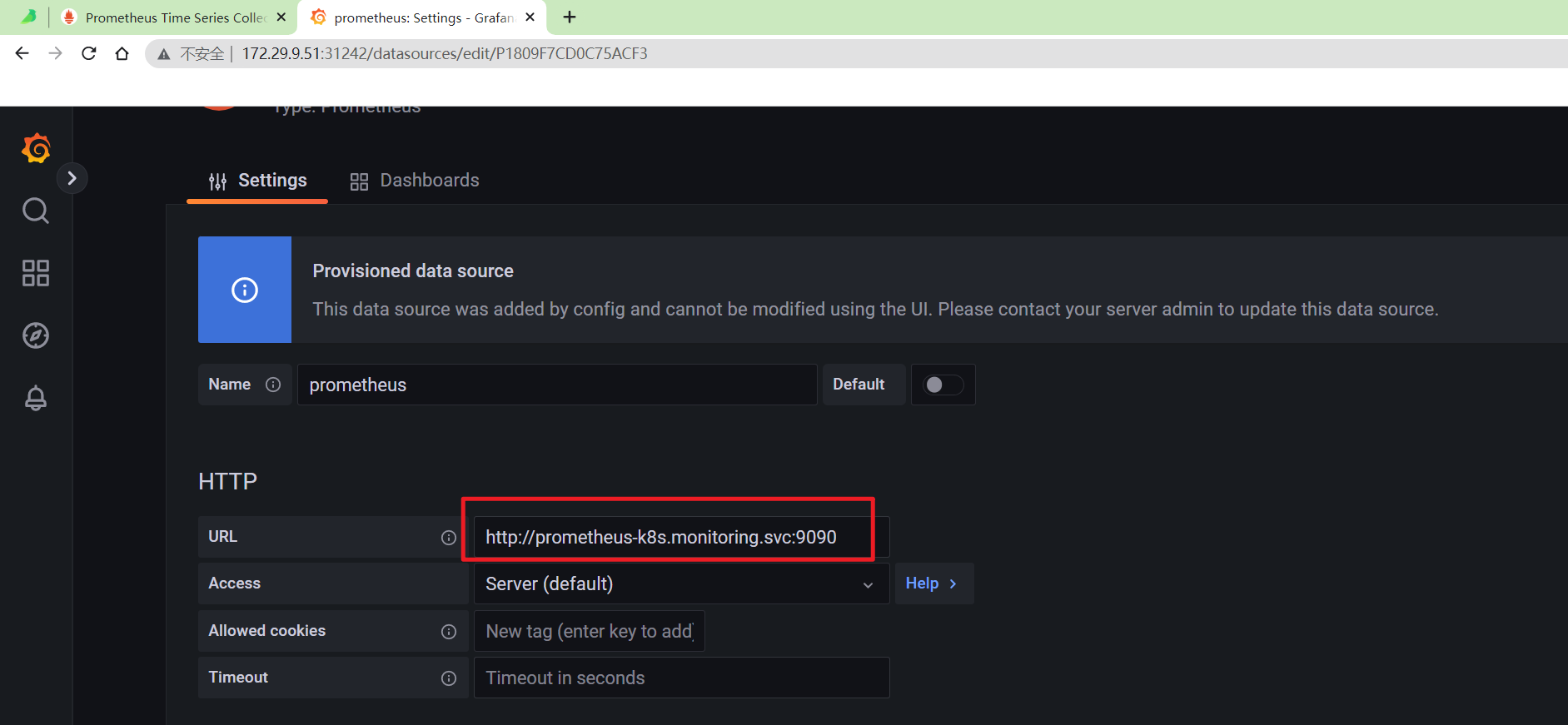Viewport: 1568px width, 725px height.
Task: Click the Provisioned data source info icon
Action: [x=245, y=290]
